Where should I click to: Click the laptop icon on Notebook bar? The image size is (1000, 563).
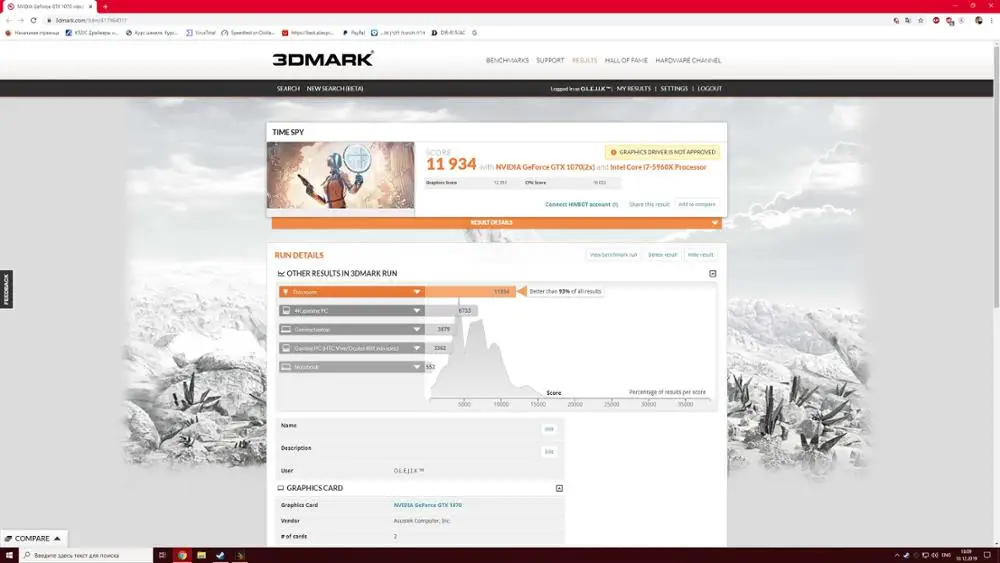[286, 367]
